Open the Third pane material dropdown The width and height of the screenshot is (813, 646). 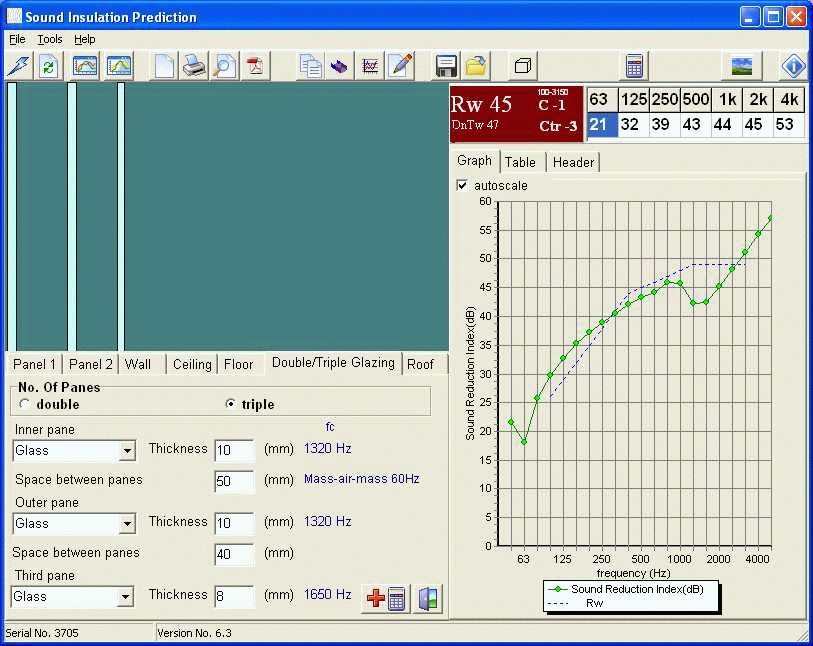point(125,597)
